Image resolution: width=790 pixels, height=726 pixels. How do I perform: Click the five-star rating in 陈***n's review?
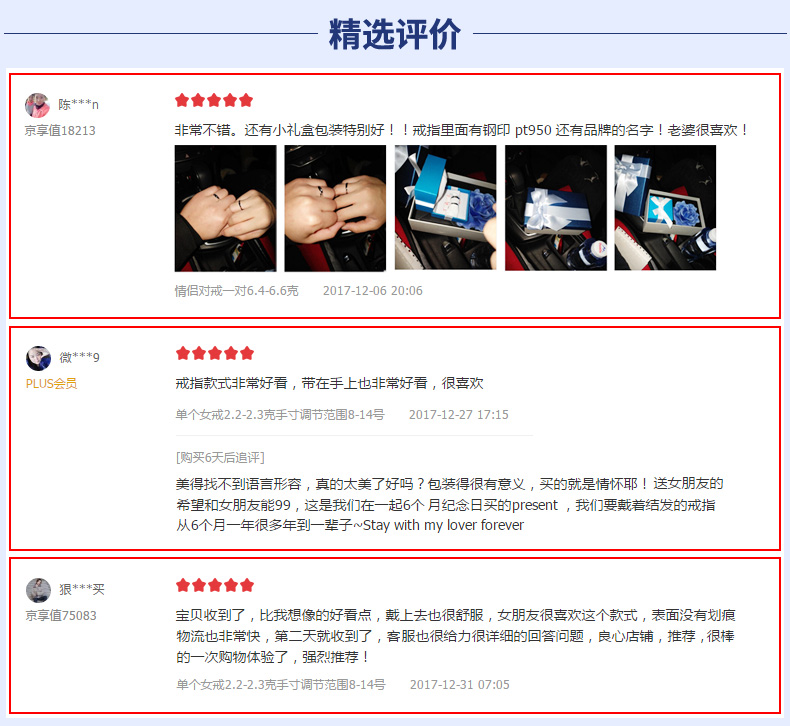[x=214, y=100]
